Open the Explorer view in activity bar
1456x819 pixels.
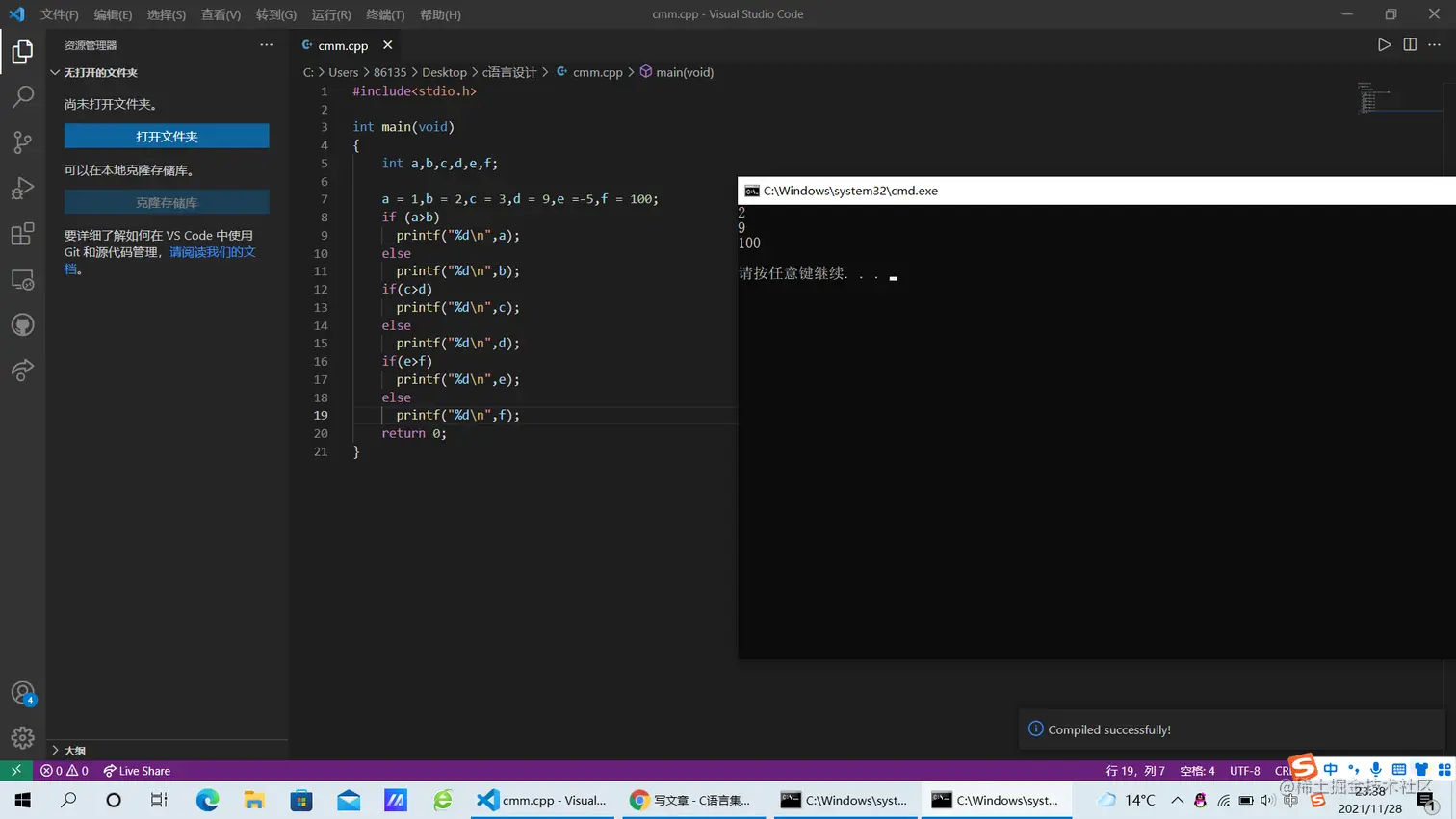22,51
